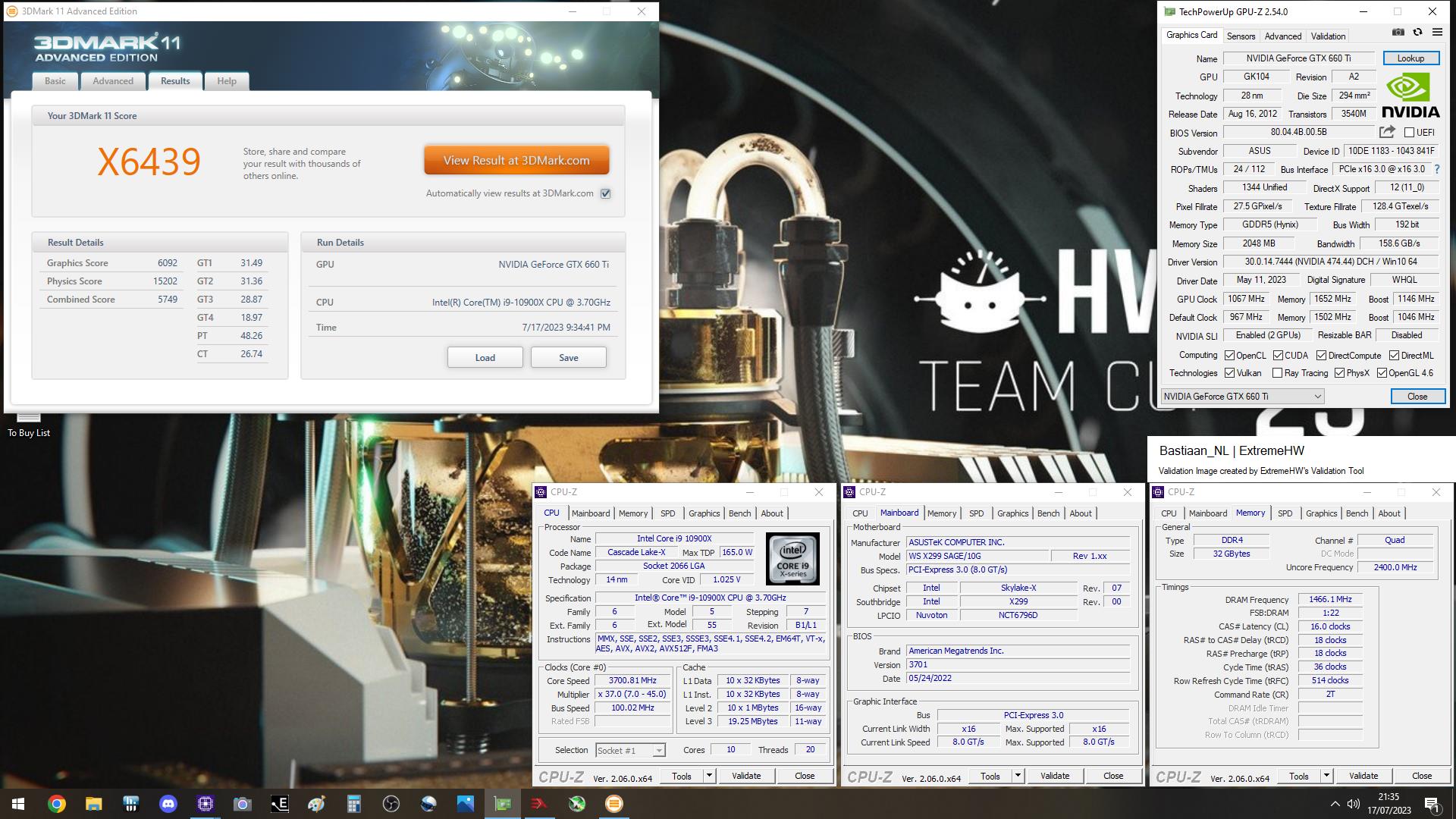
Task: Click the NVIDIA logo in GPU-Z
Action: (1410, 95)
